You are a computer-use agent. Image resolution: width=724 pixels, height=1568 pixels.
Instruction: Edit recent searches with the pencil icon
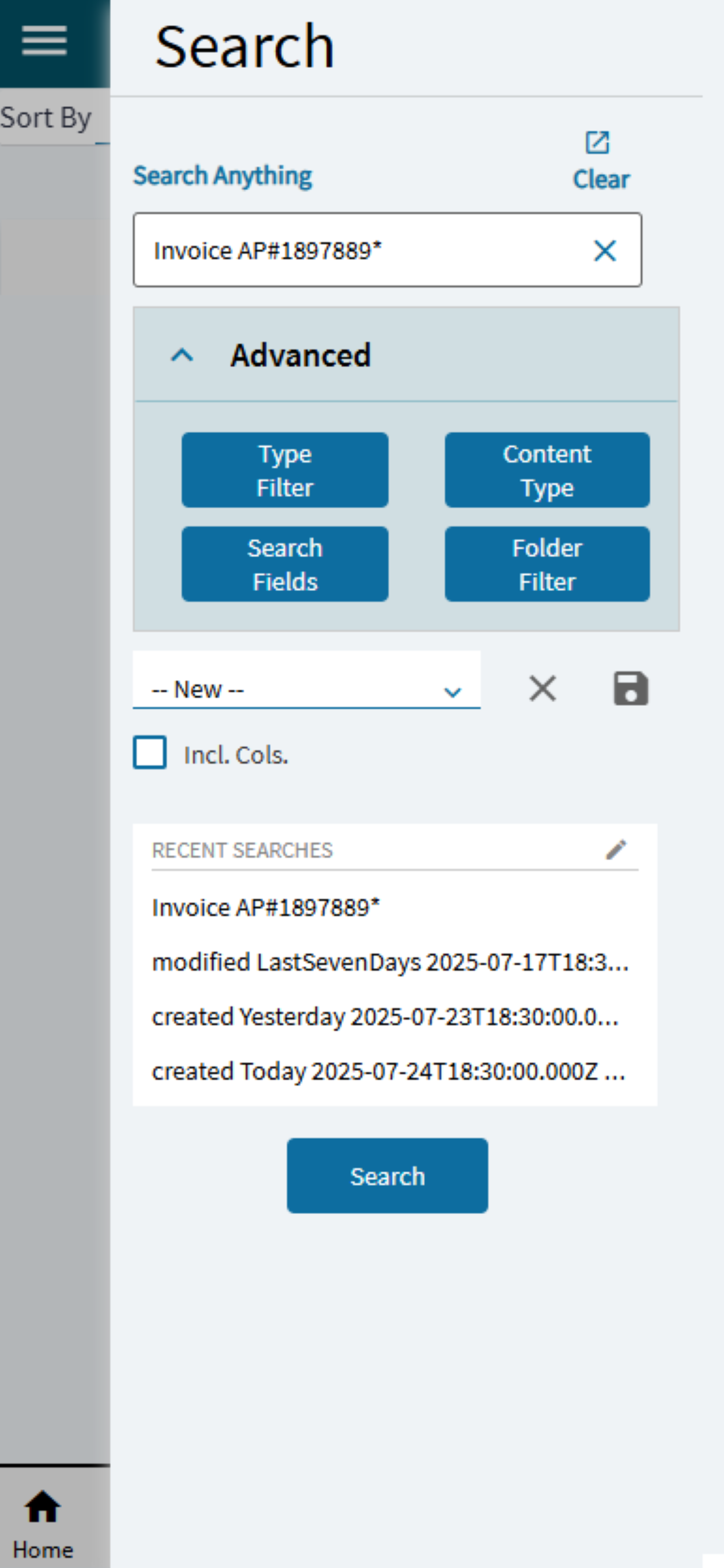tap(616, 849)
